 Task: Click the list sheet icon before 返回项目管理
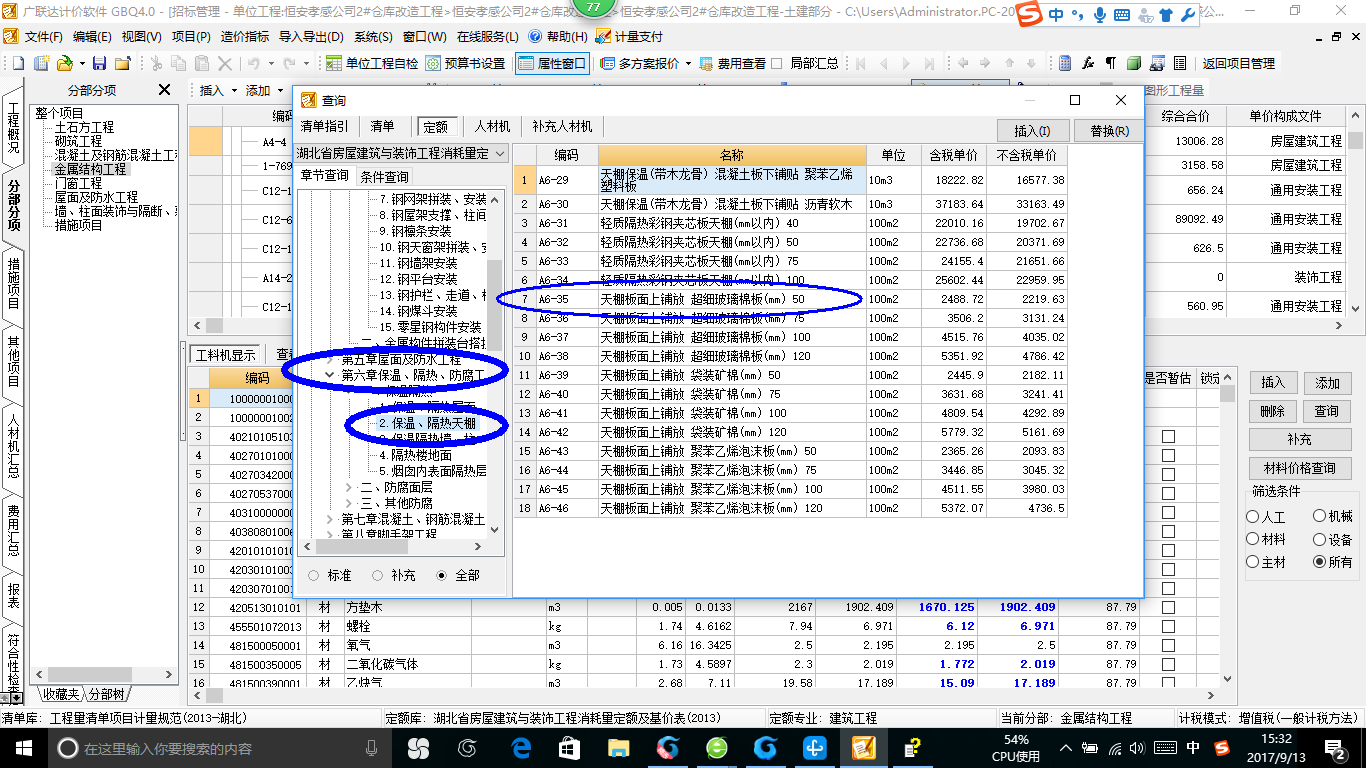point(1180,63)
